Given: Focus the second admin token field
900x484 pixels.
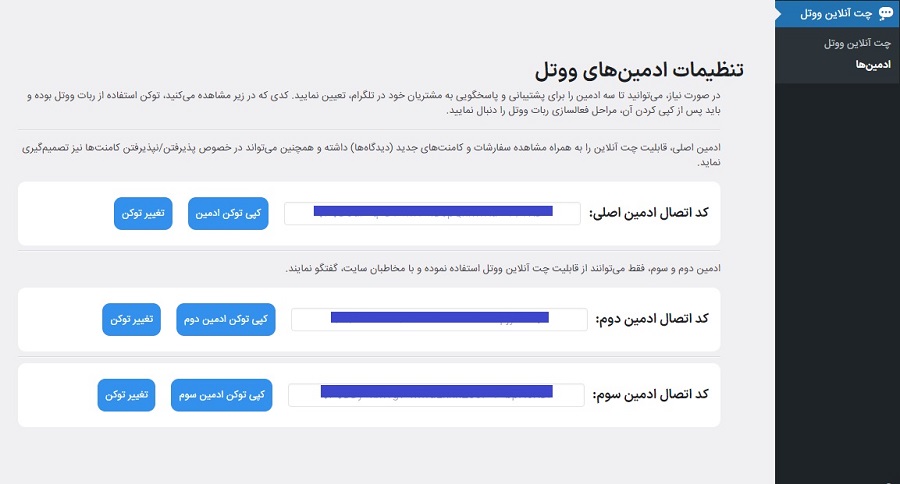Looking at the screenshot, I should pyautogui.click(x=439, y=319).
